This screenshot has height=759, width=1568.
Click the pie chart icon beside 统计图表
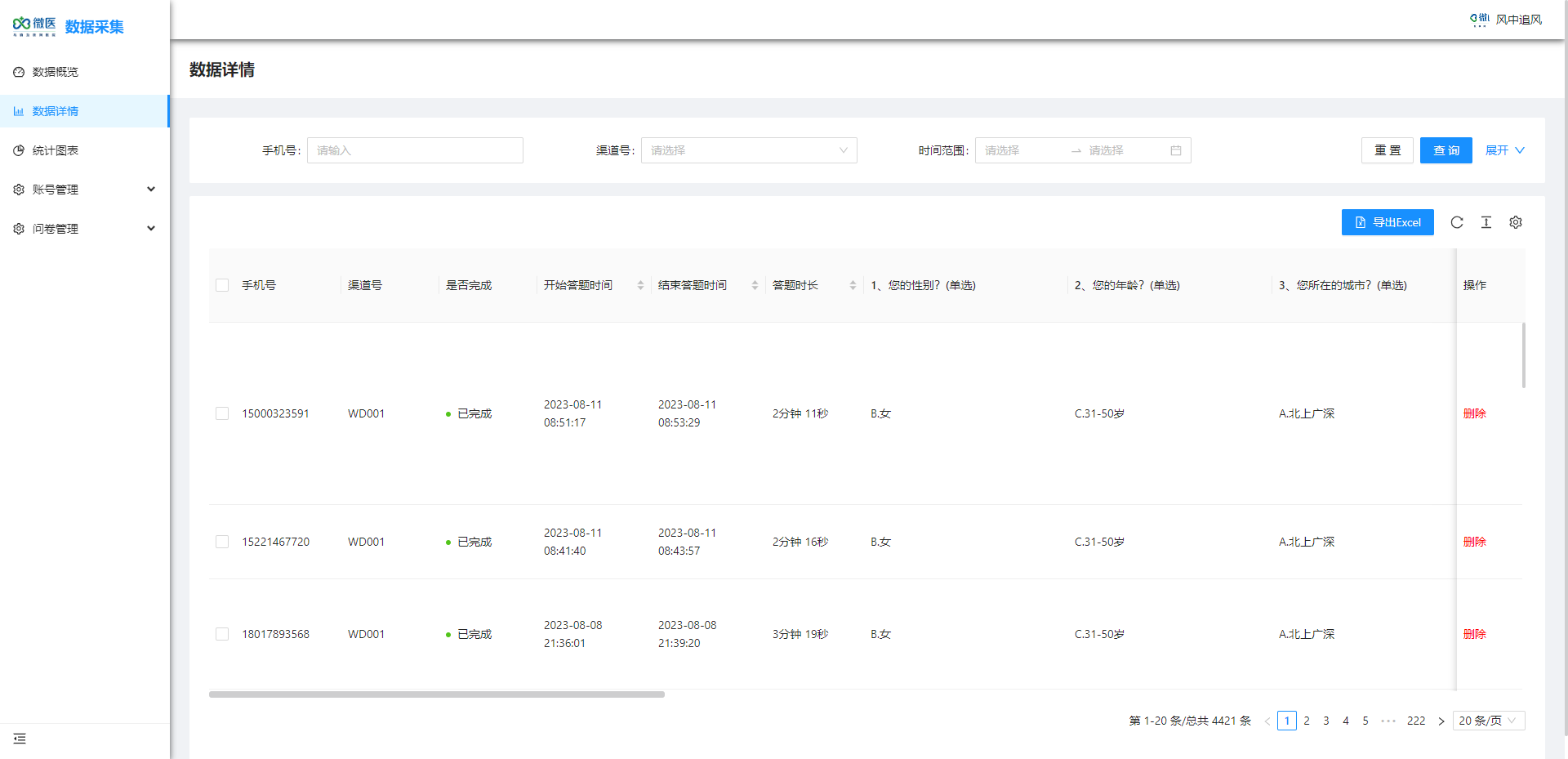(19, 150)
